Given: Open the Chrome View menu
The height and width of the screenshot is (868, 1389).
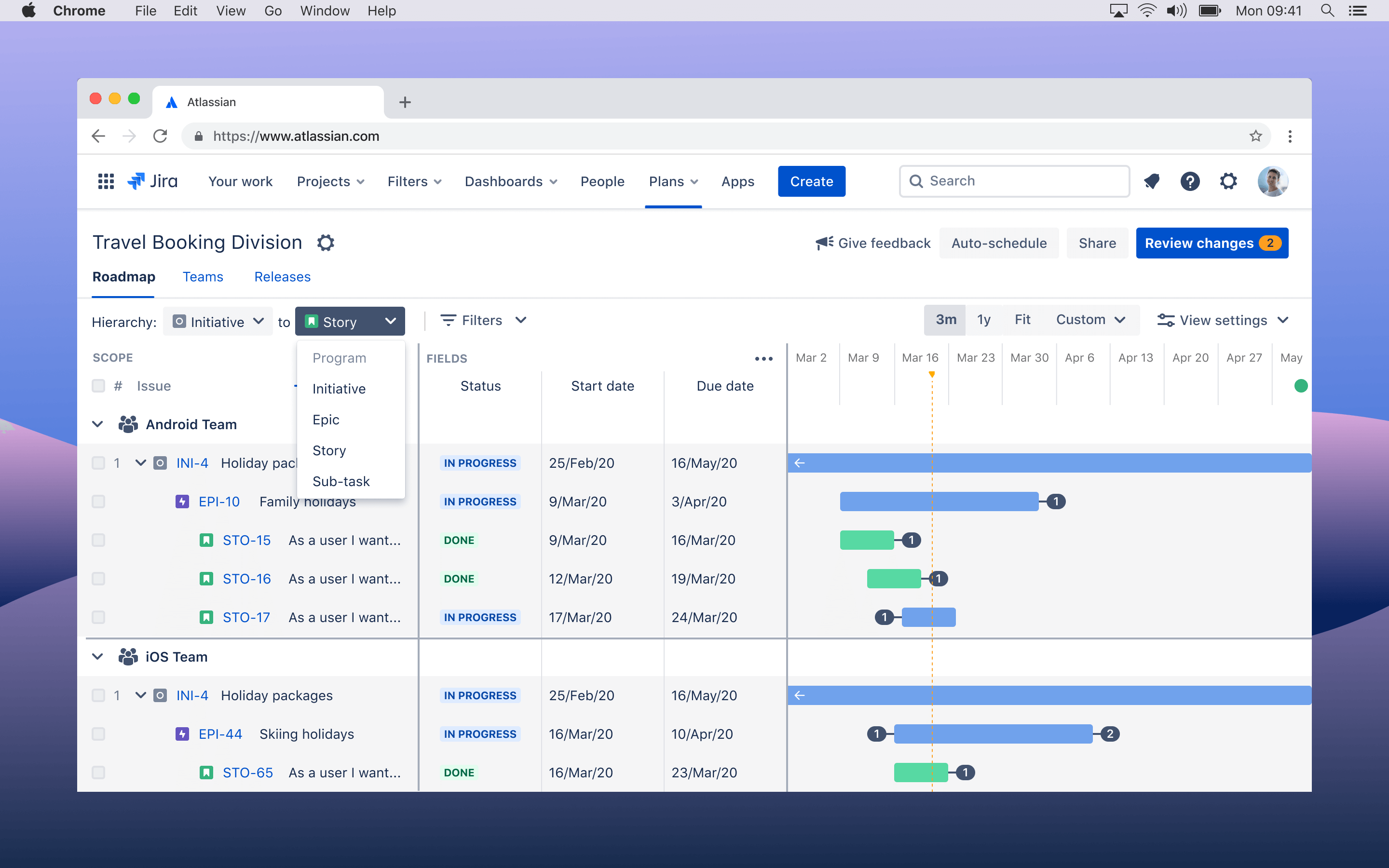Looking at the screenshot, I should click(230, 10).
